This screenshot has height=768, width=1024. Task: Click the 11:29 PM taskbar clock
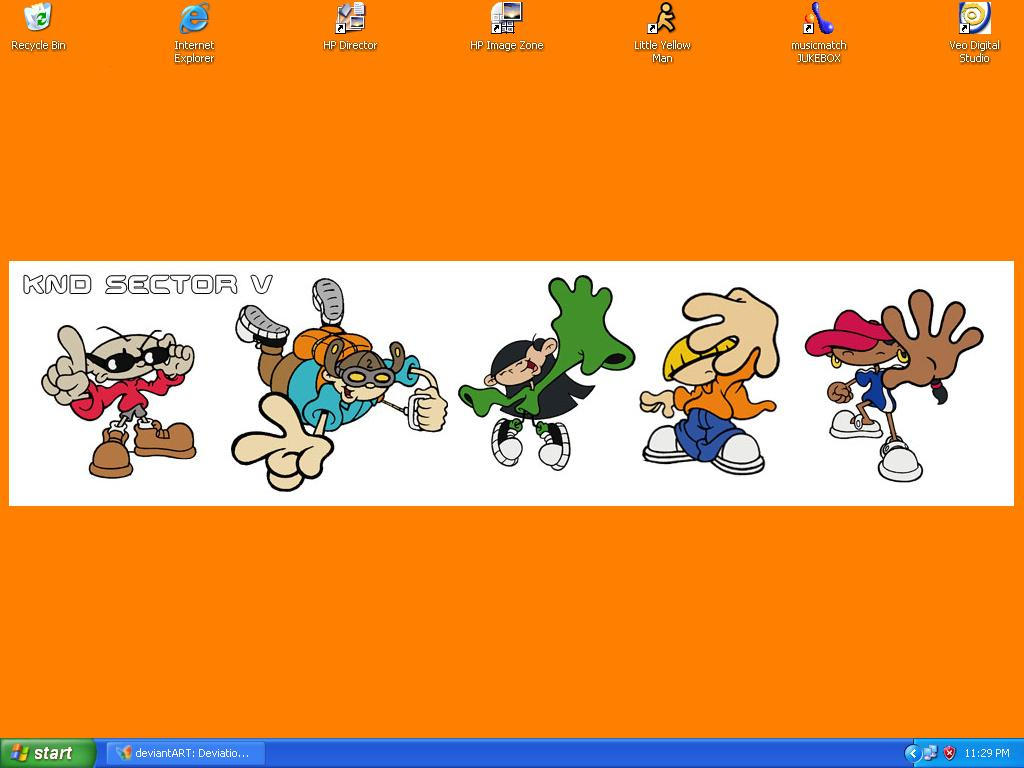coord(987,753)
